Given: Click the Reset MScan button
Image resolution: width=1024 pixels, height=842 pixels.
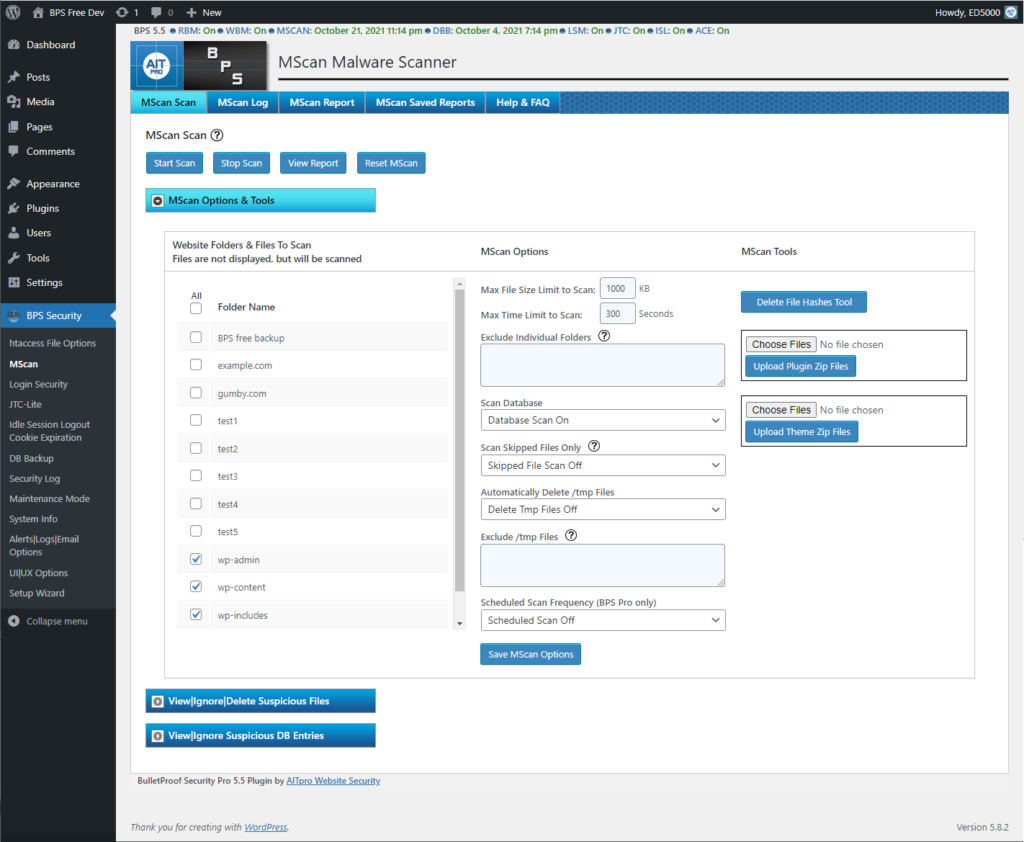Looking at the screenshot, I should coord(391,163).
